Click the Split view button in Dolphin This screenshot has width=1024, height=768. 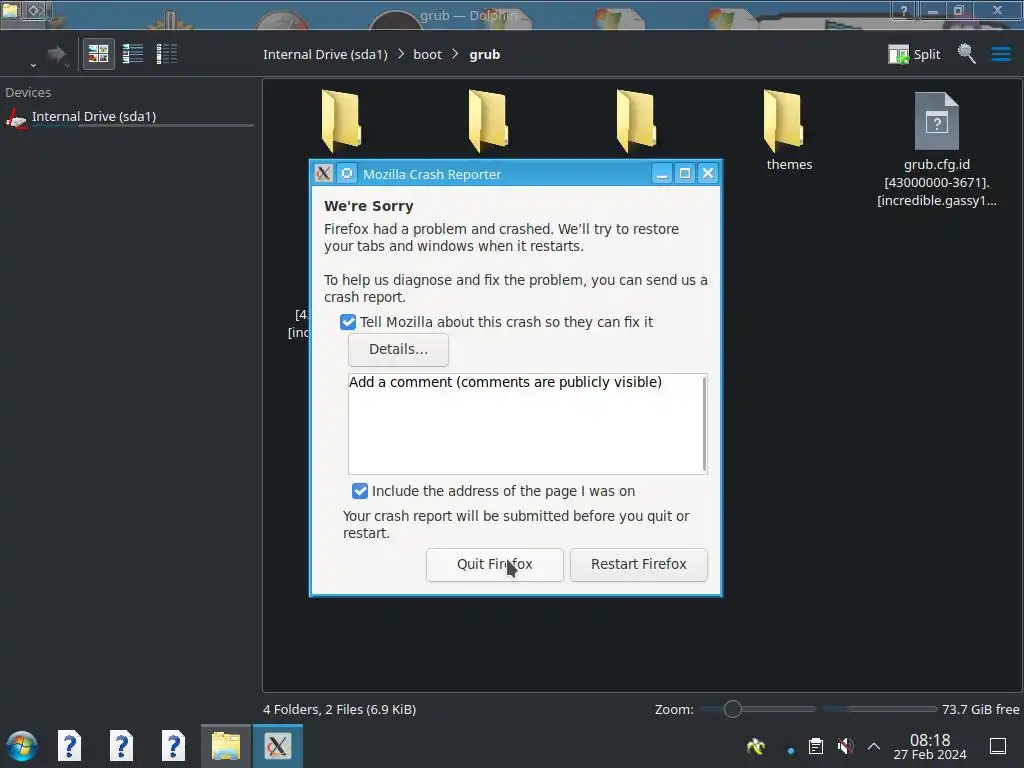914,54
